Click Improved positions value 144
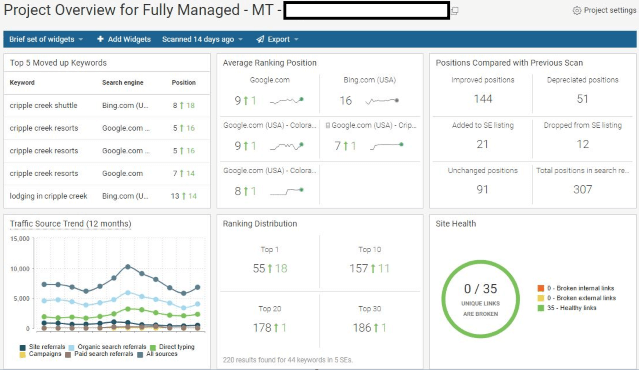Viewport: 639px width, 370px height. [483, 99]
